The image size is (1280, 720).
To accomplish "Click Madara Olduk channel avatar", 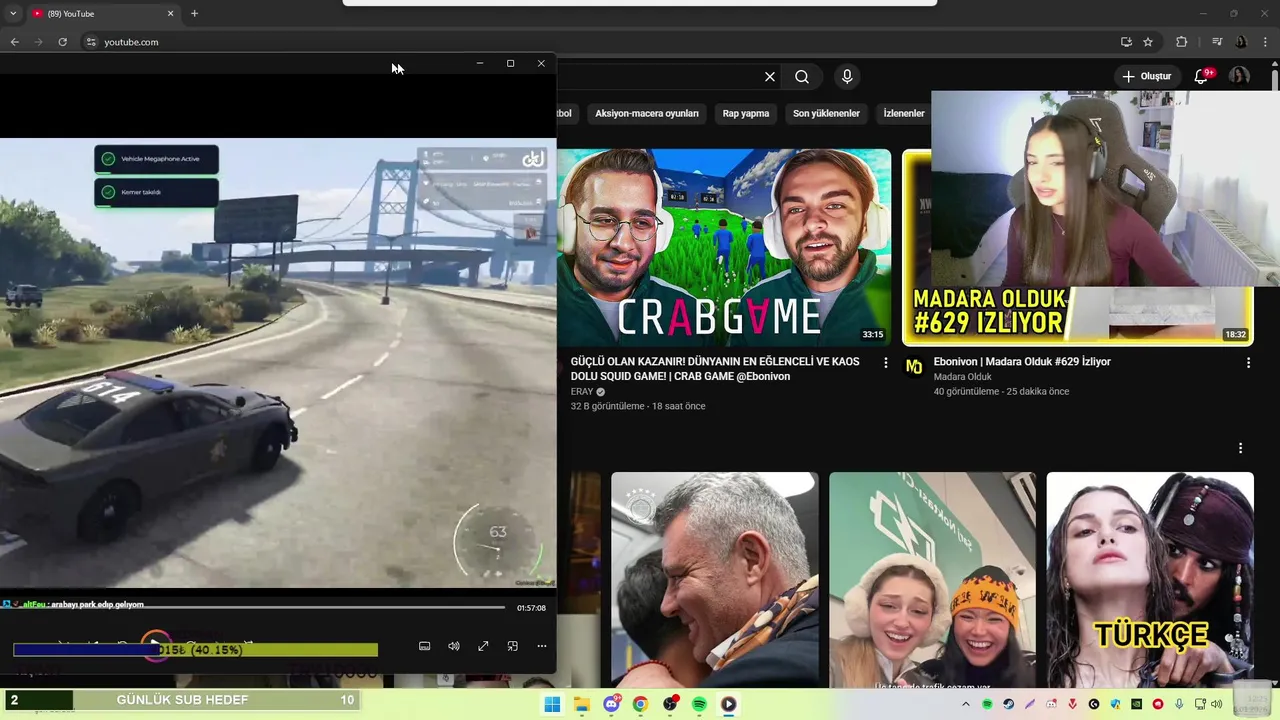I will [914, 367].
